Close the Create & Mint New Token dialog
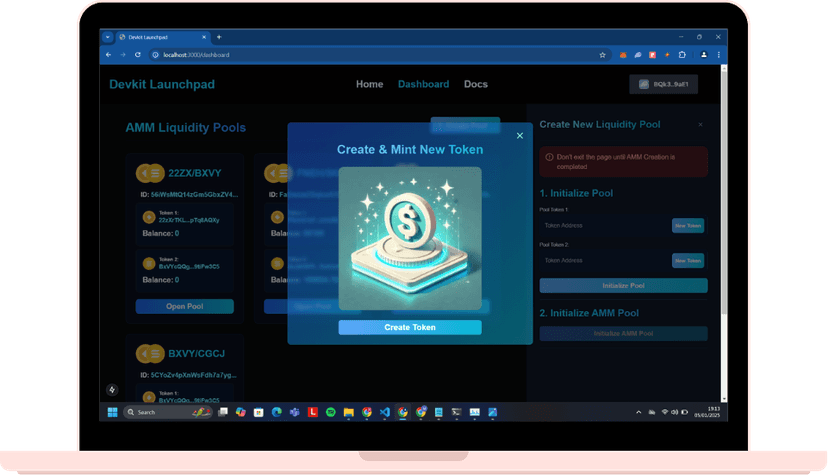Image resolution: width=828 pixels, height=475 pixels. pos(519,136)
